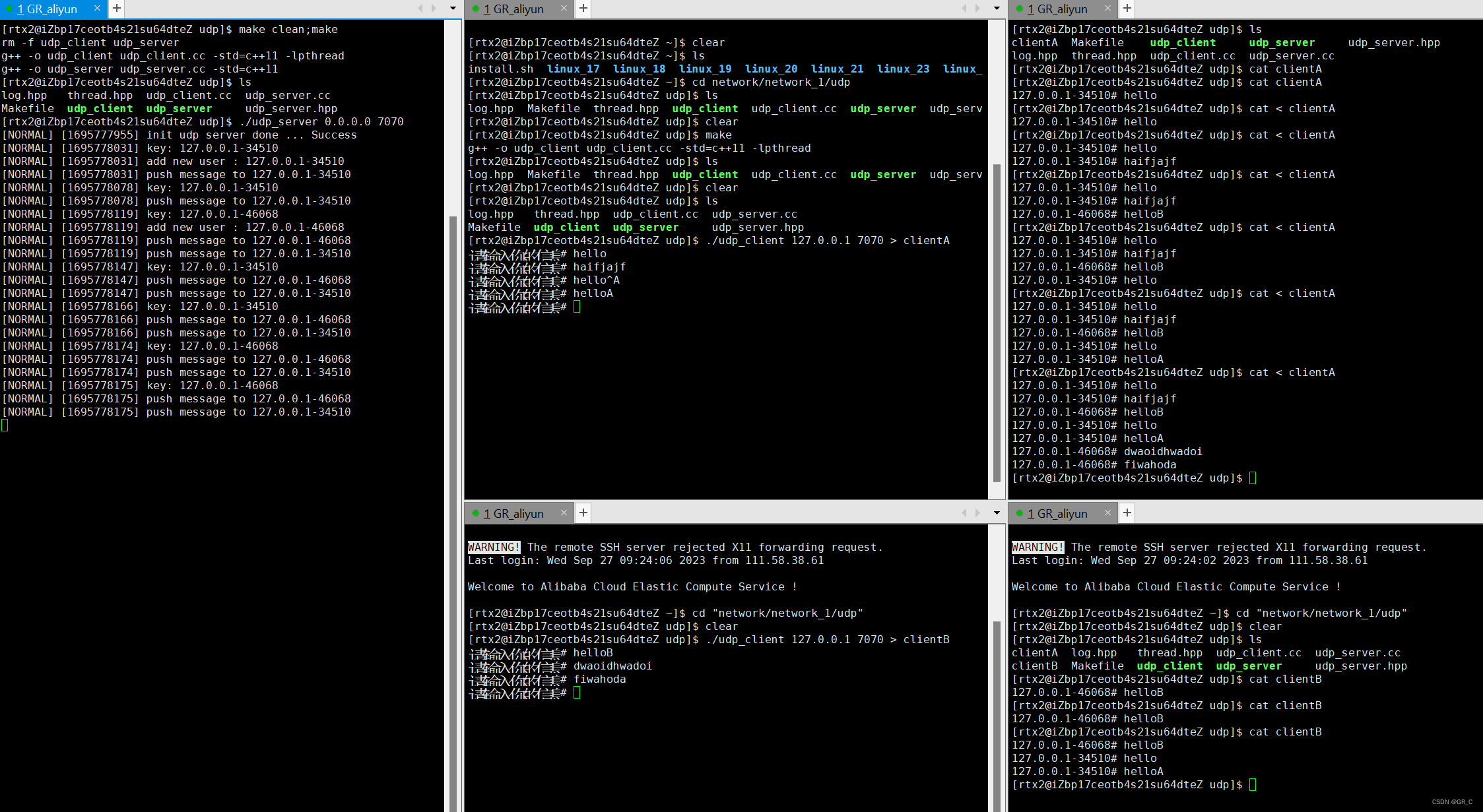
Task: Click the 'hello^A' input line
Action: (544, 280)
